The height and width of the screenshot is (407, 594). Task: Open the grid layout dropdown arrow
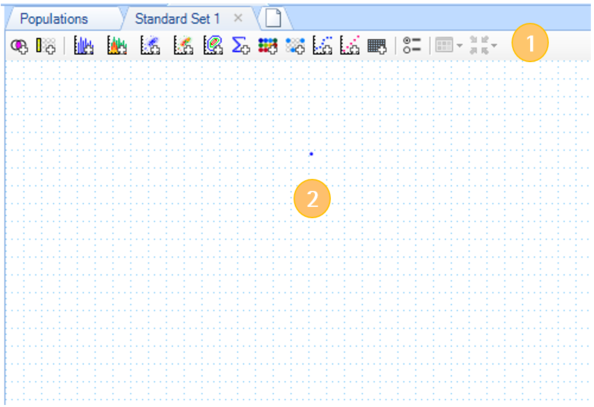(x=460, y=45)
